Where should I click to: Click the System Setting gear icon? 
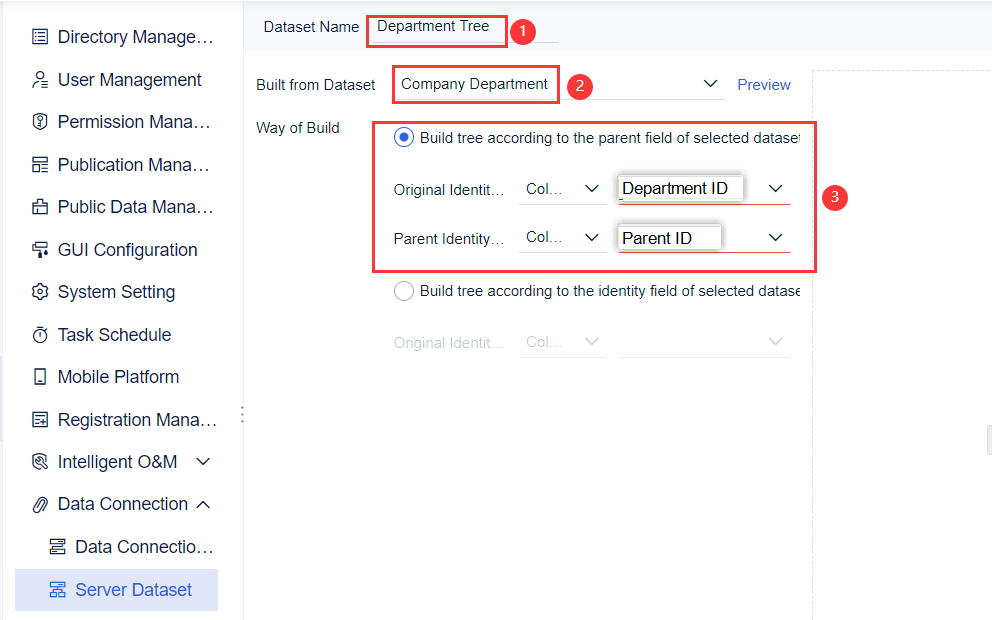coord(40,292)
